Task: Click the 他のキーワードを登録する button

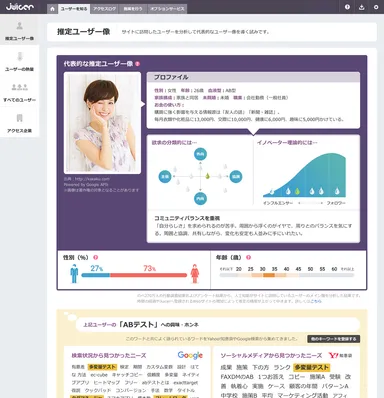Action: (x=333, y=339)
